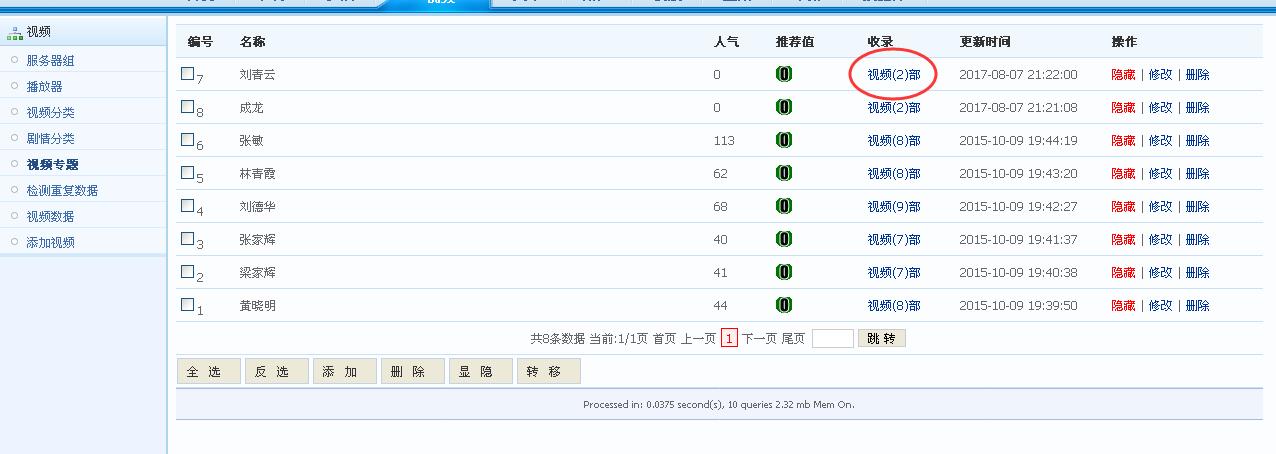Click 删除 for 梁家辉 row
Image resolution: width=1276 pixels, height=454 pixels.
[1197, 273]
